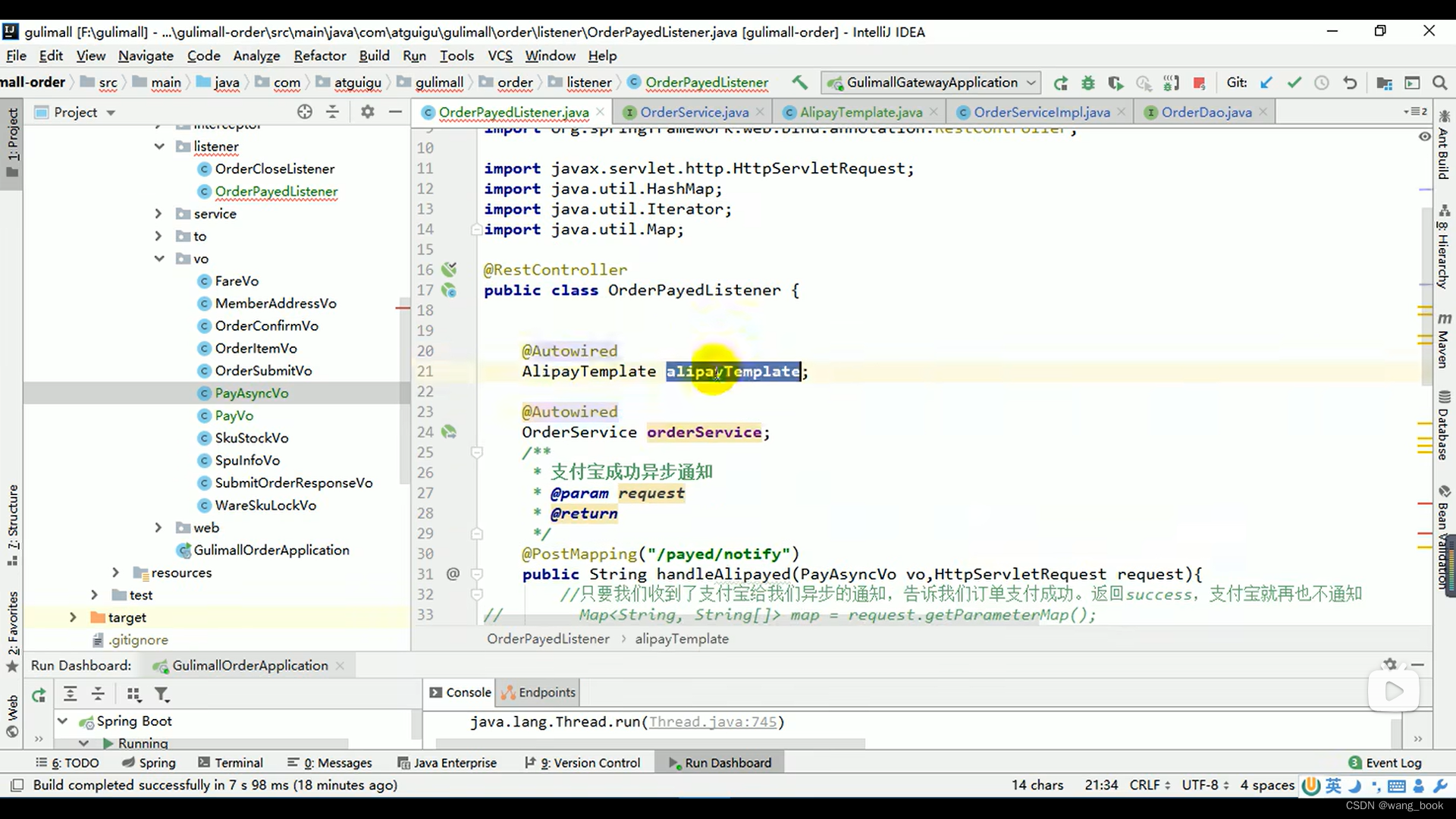Open Run Dashboard filter funnel icon
Image resolution: width=1456 pixels, height=819 pixels.
click(x=162, y=694)
